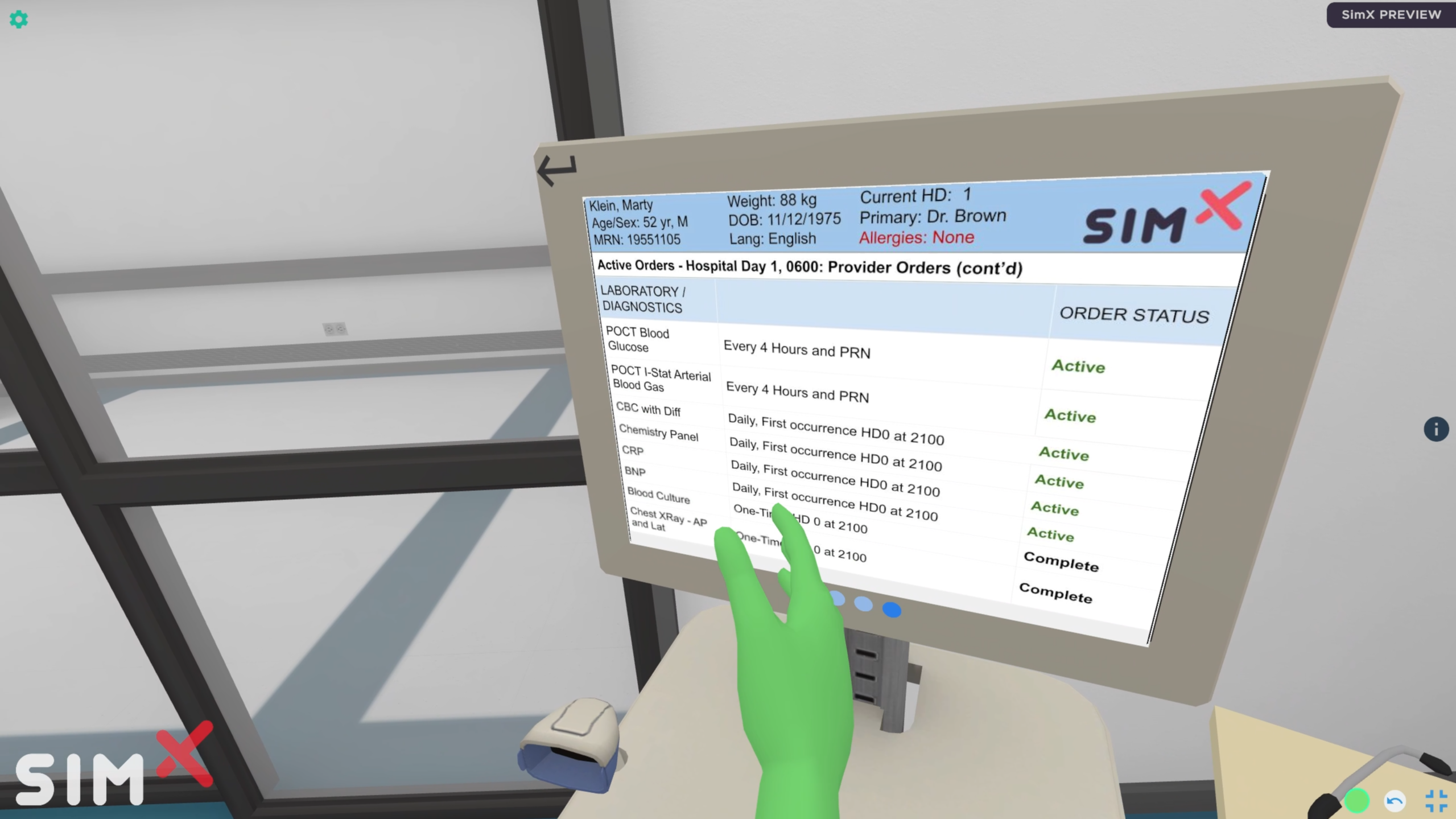Click the Chest XRay one-time schedule text
1456x819 pixels.
tap(801, 548)
